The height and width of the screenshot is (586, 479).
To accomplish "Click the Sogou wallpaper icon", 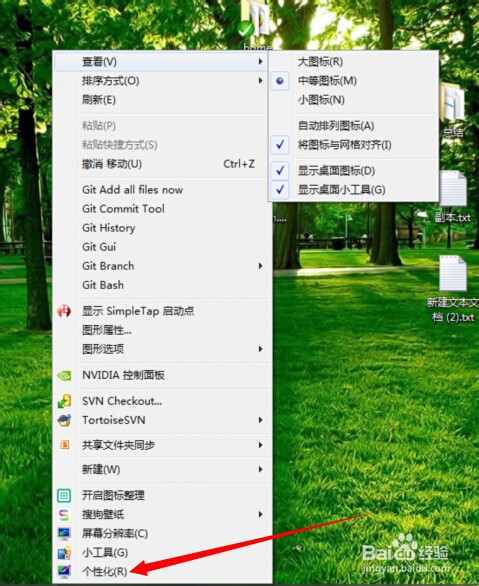I will coord(64,515).
